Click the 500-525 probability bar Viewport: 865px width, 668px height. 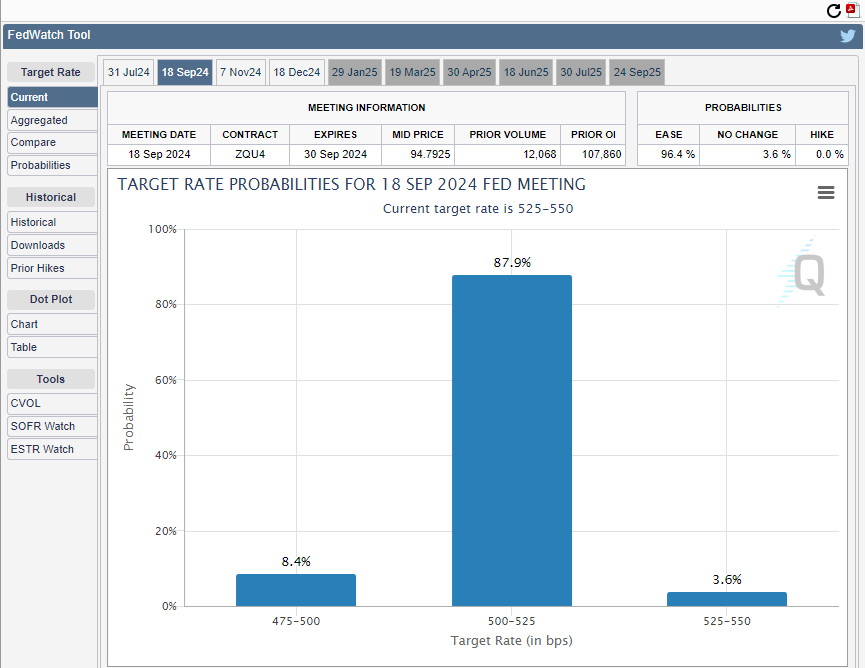coord(511,440)
